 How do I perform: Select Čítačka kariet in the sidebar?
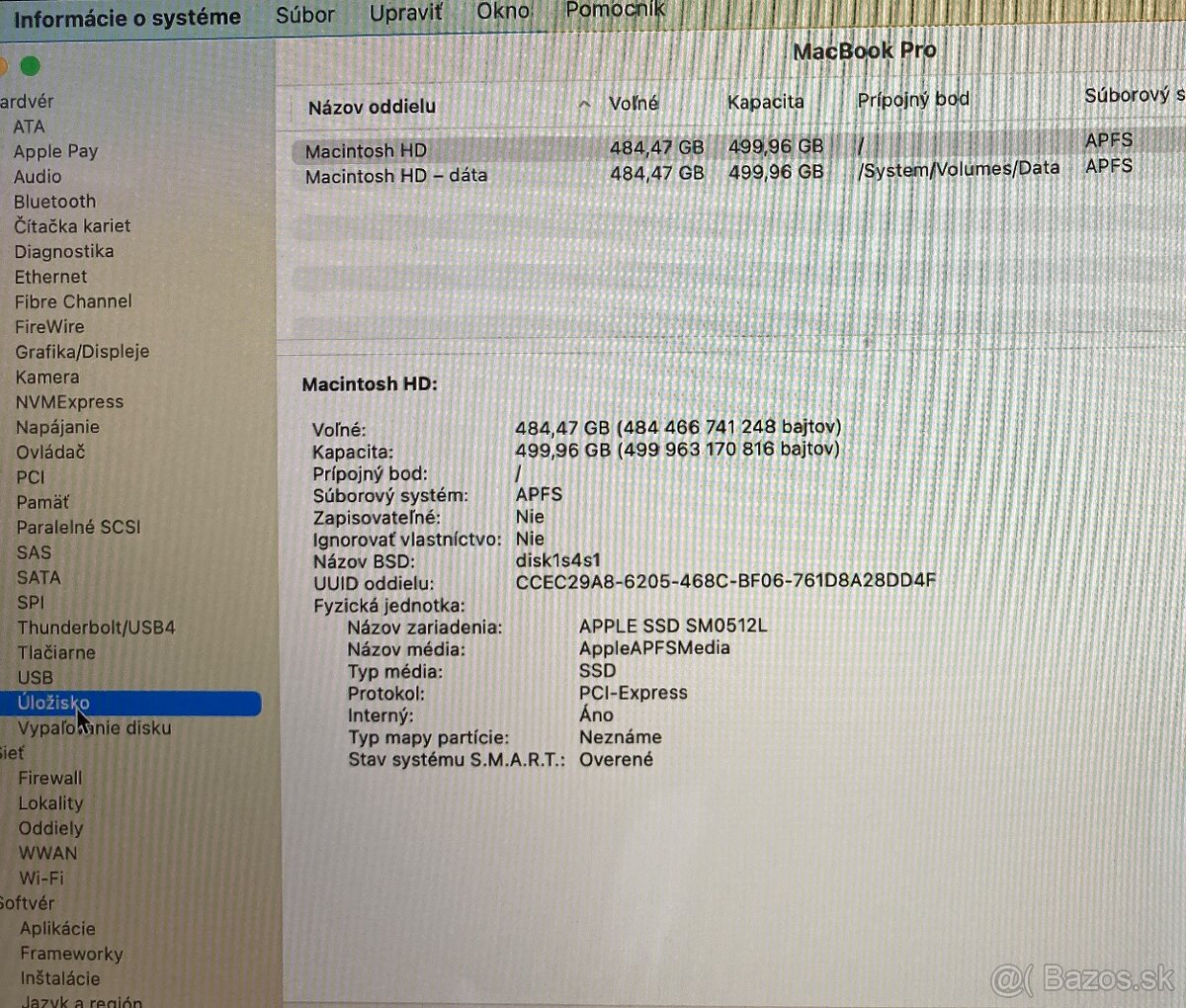72,226
